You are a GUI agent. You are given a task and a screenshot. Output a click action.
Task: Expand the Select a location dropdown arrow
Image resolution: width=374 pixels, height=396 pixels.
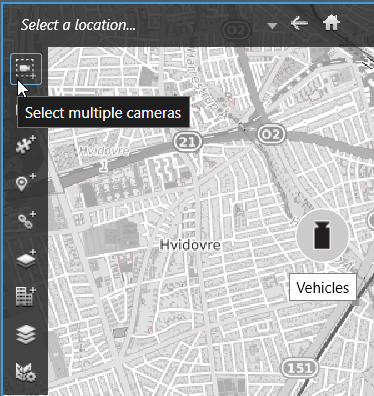pyautogui.click(x=272, y=26)
